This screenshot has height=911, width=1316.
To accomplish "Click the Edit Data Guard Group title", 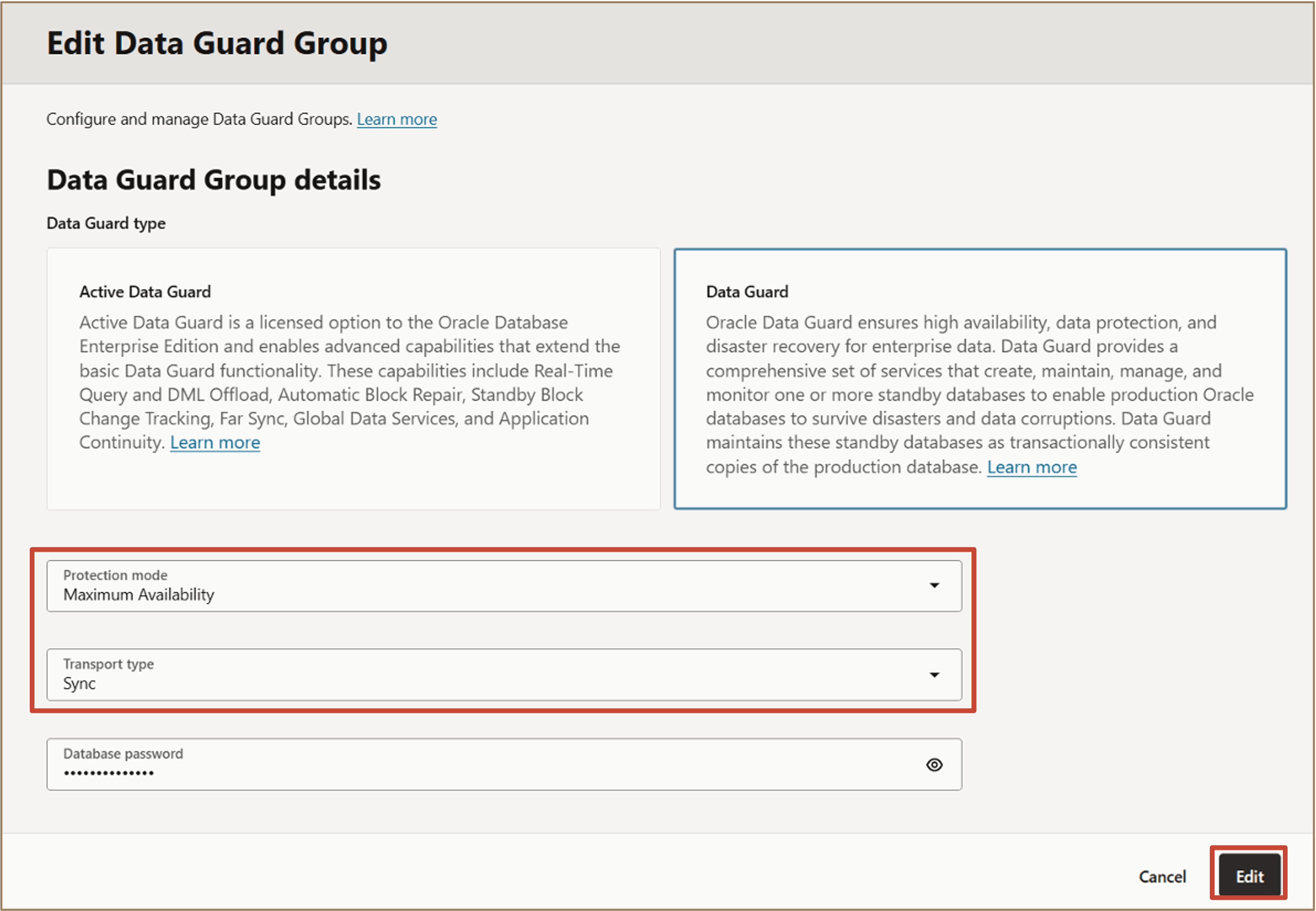I will point(217,43).
